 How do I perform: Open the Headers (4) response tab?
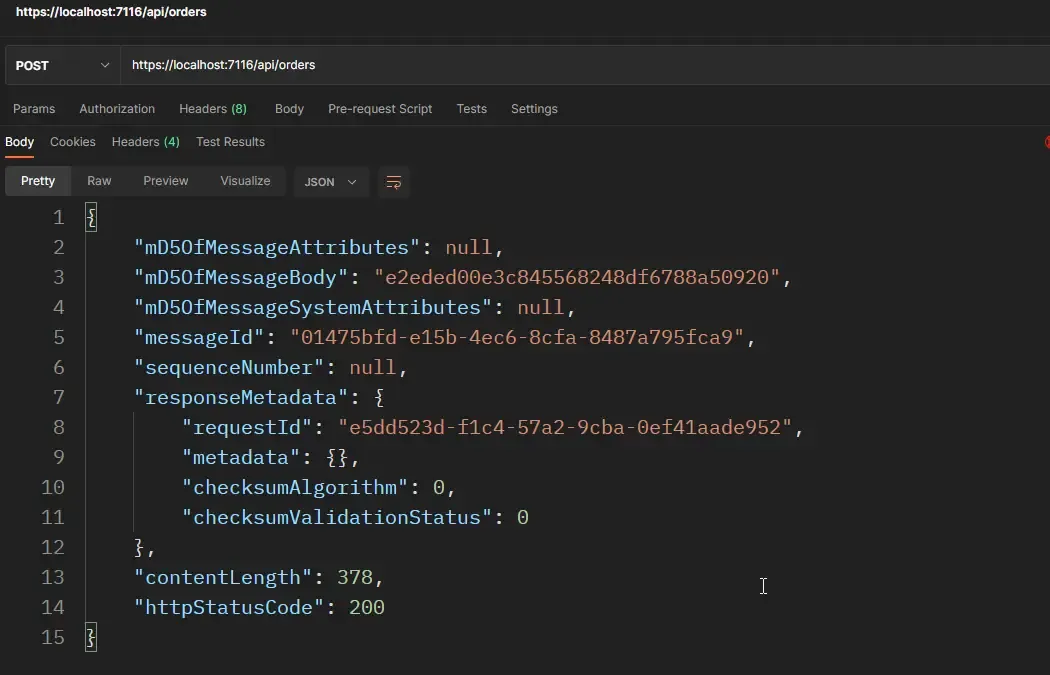145,141
